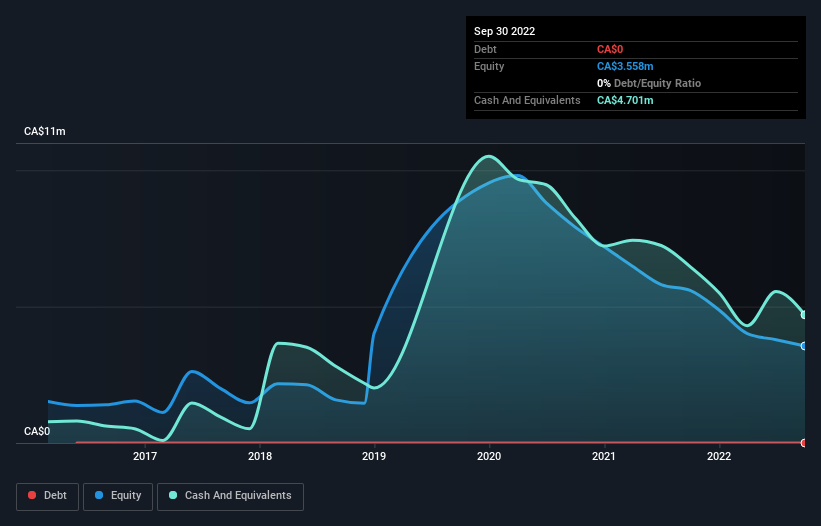The width and height of the screenshot is (821, 526).
Task: Click the Equity tooltip row label
Action: (x=489, y=66)
